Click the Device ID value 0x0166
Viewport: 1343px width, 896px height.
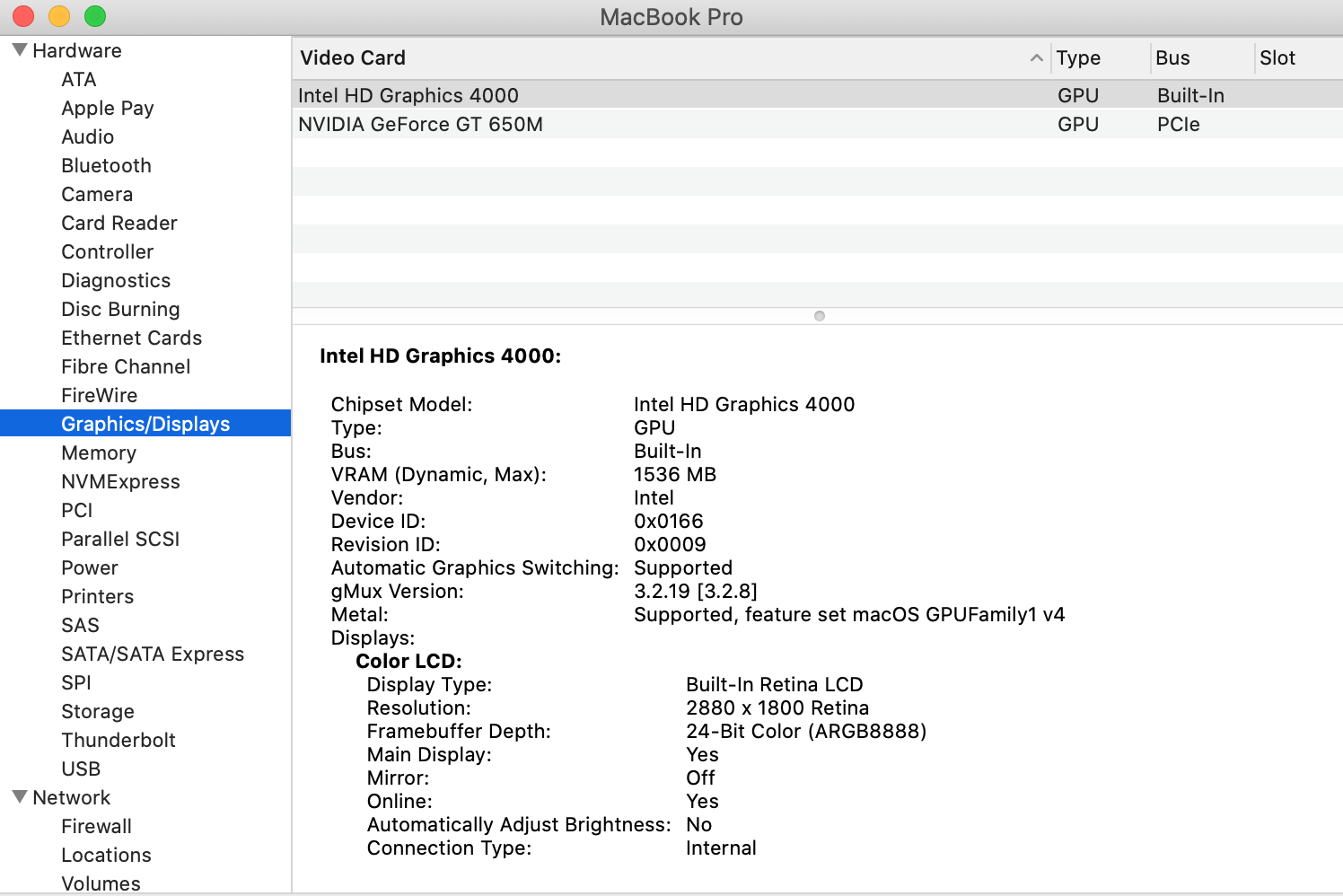point(669,521)
